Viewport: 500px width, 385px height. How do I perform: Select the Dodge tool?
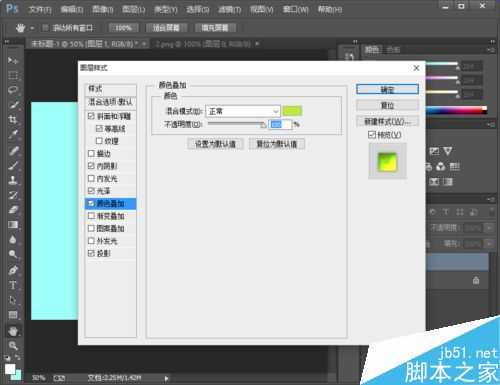[13, 255]
